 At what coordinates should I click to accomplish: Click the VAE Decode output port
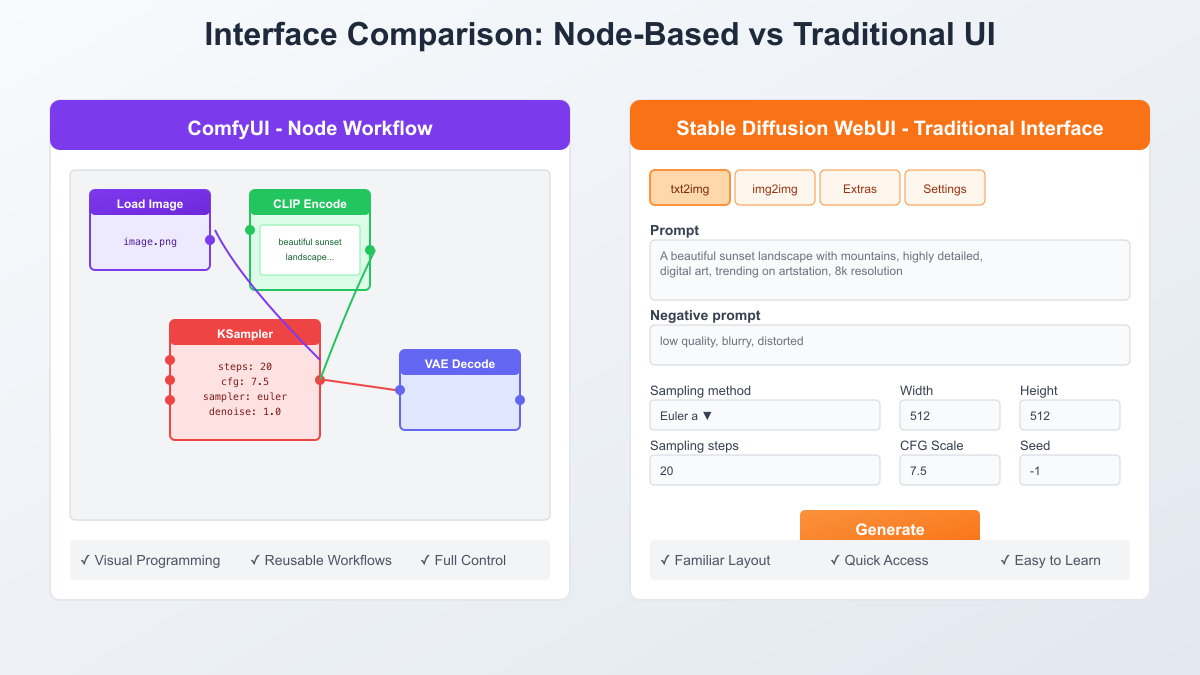(x=520, y=400)
